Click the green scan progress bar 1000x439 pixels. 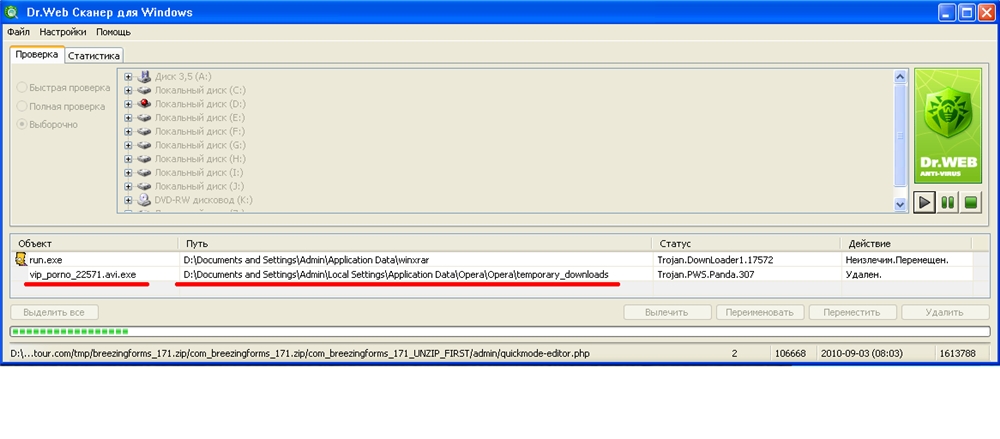pos(499,331)
